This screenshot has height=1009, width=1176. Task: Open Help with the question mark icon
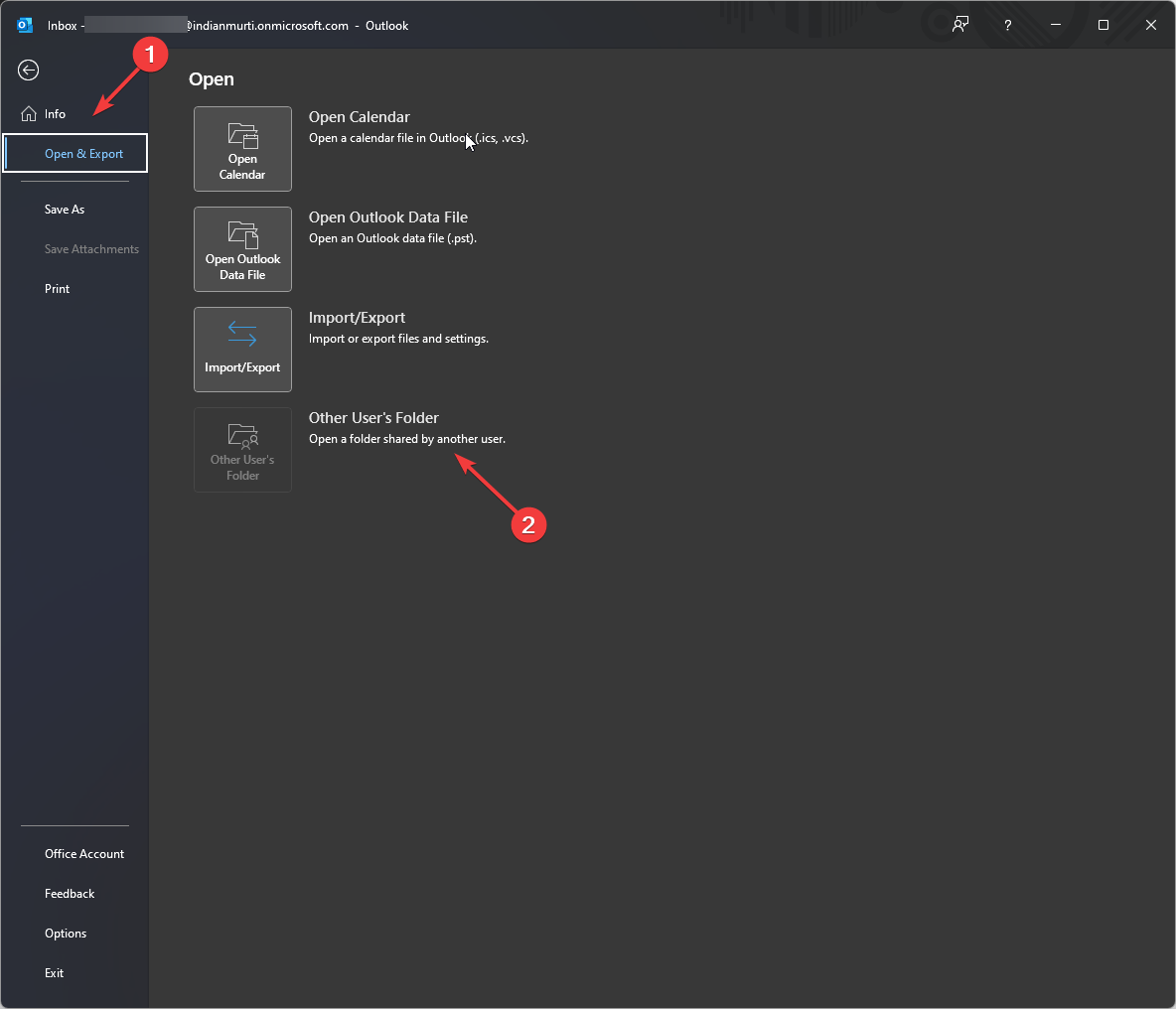(1008, 26)
